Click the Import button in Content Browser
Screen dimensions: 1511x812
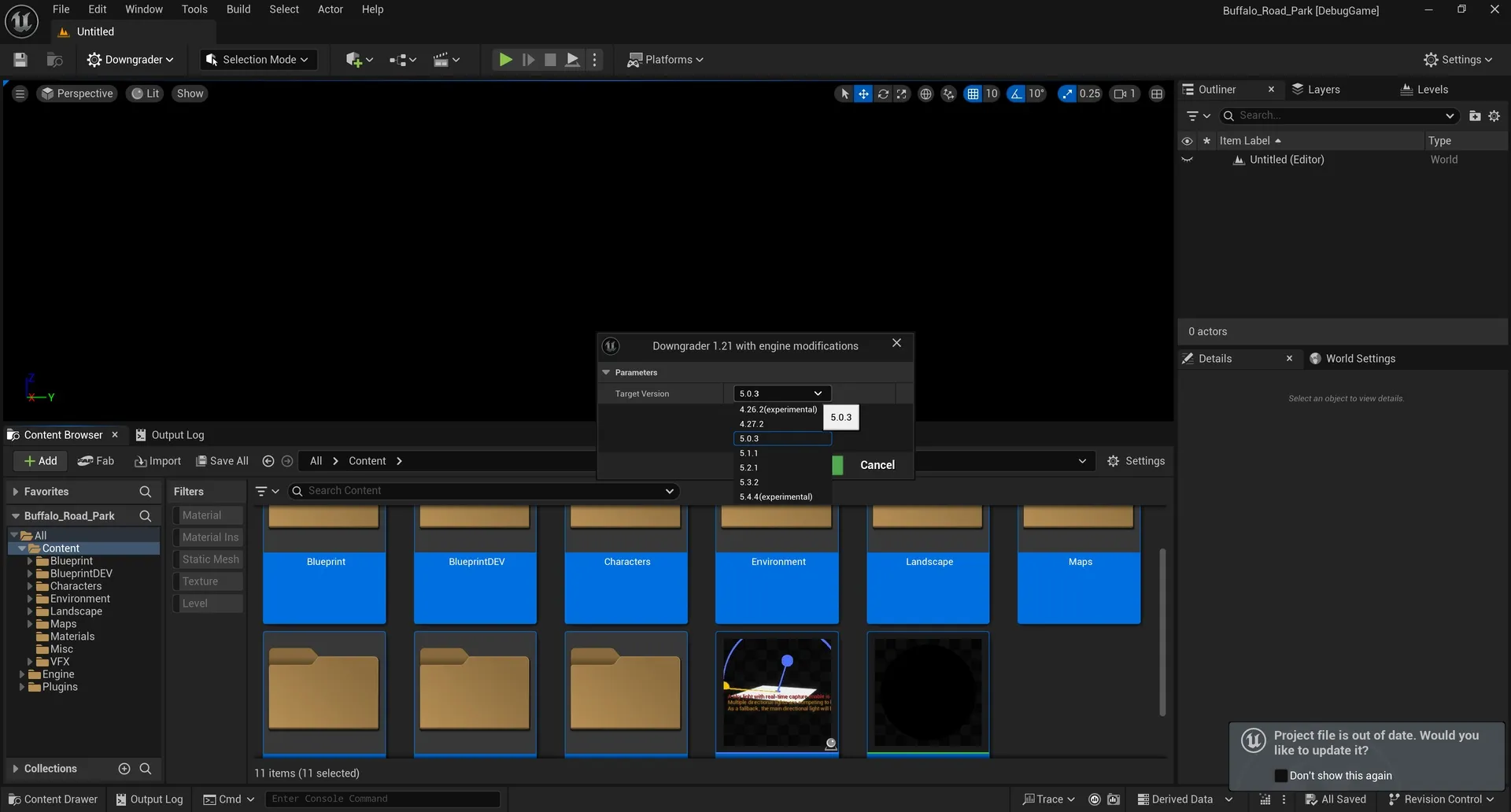pos(157,461)
